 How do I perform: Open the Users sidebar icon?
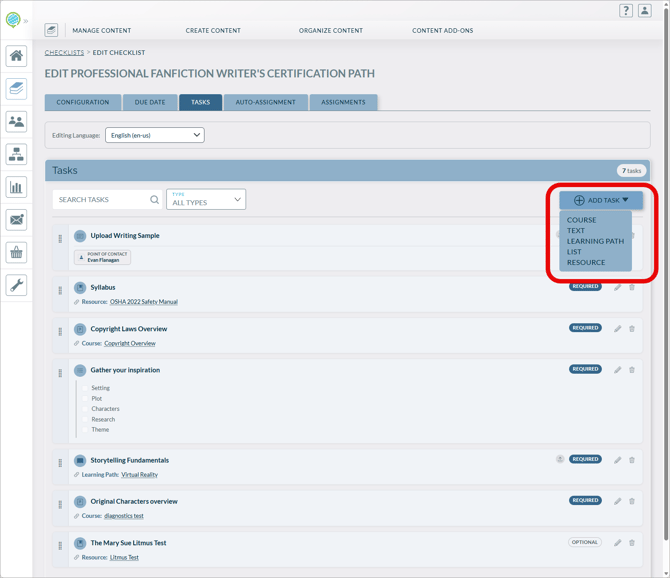pyautogui.click(x=16, y=121)
